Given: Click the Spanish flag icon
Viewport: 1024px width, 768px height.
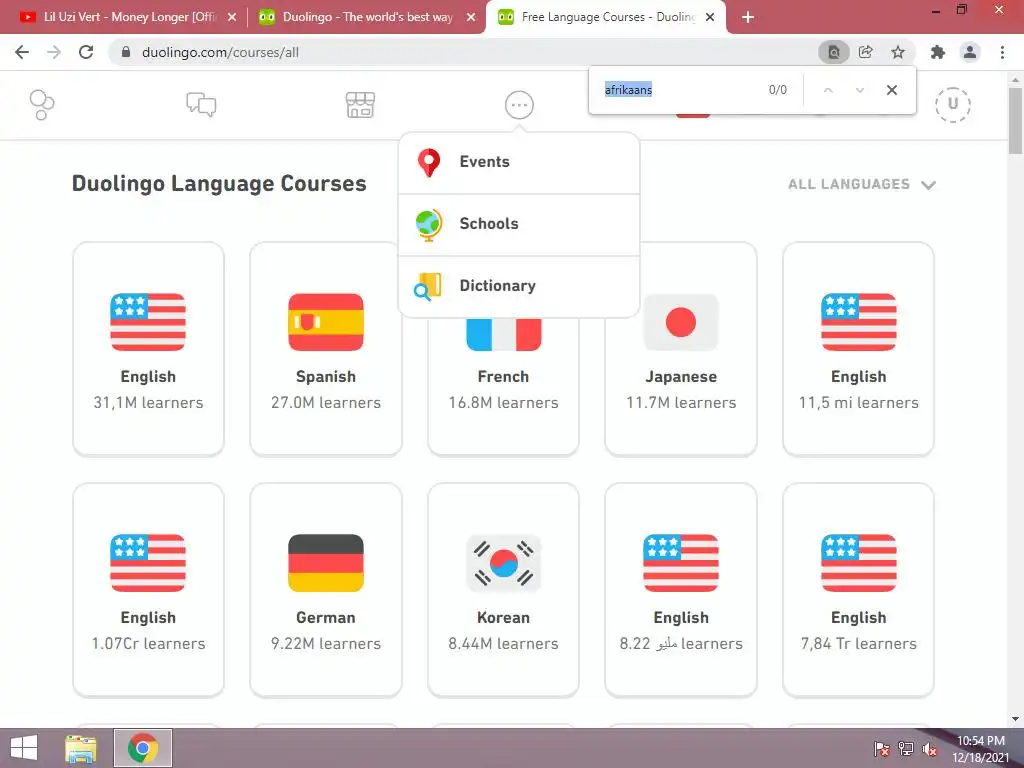Looking at the screenshot, I should [326, 322].
